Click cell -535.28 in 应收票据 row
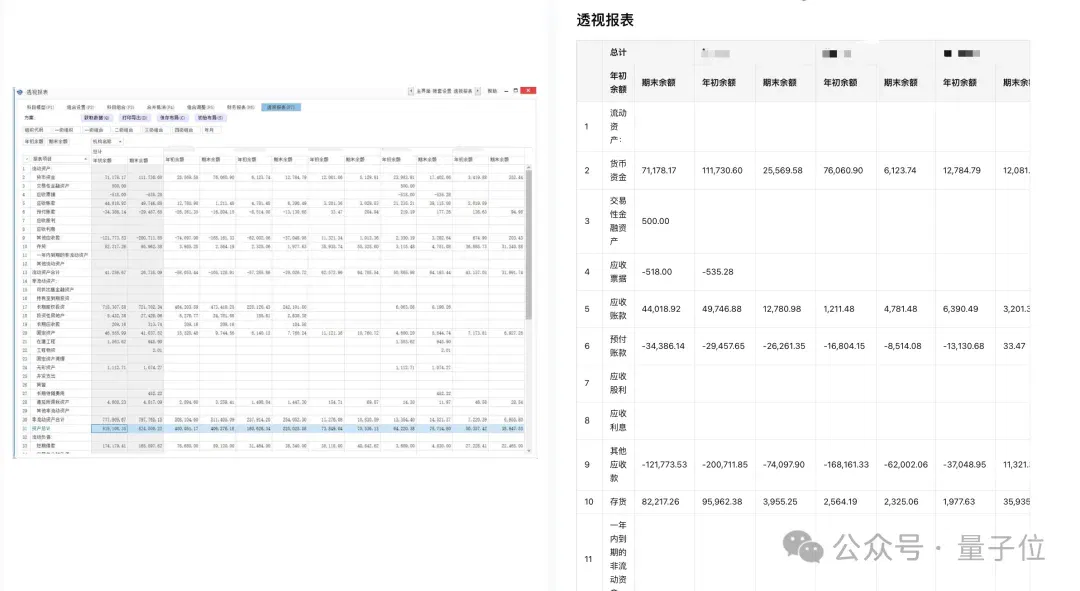Viewport: 1080px width, 591px height. [x=718, y=272]
